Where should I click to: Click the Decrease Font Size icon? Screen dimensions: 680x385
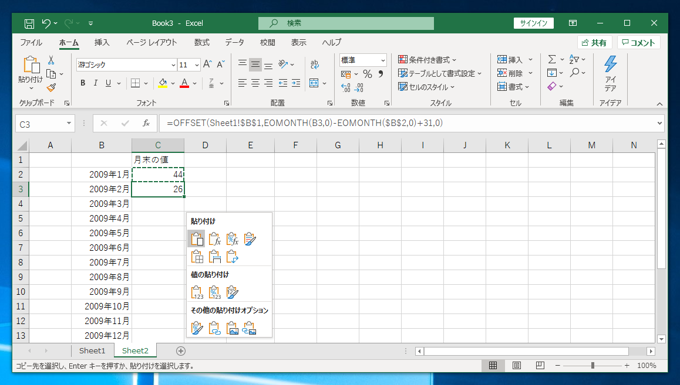pyautogui.click(x=221, y=65)
